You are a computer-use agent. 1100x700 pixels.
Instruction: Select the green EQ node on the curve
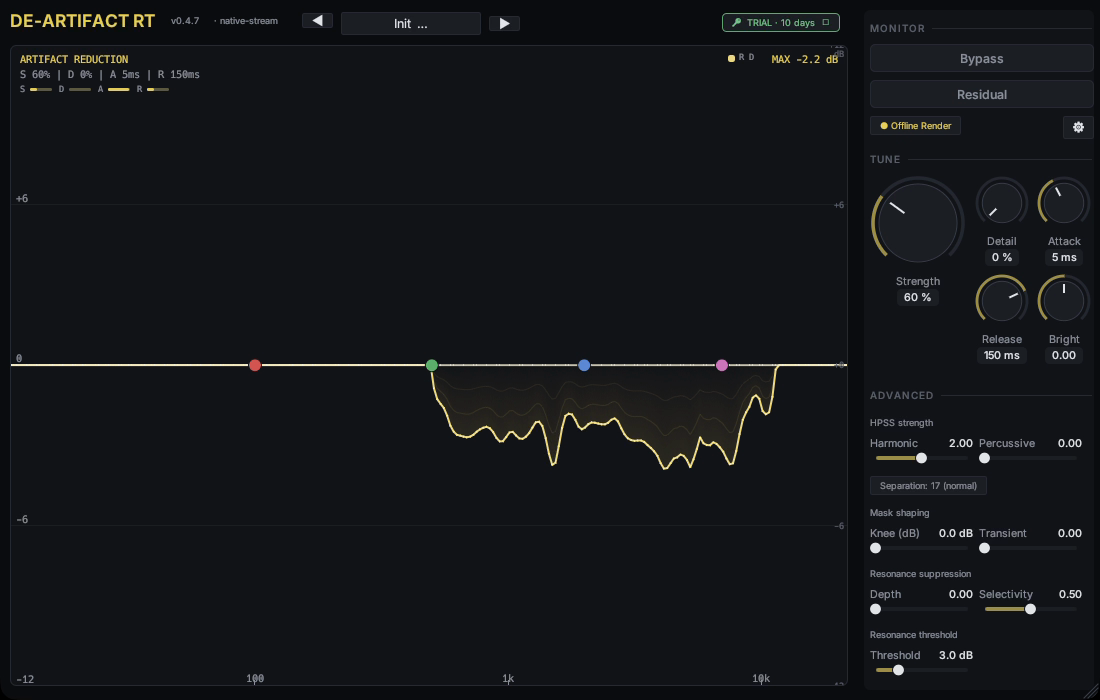432,365
